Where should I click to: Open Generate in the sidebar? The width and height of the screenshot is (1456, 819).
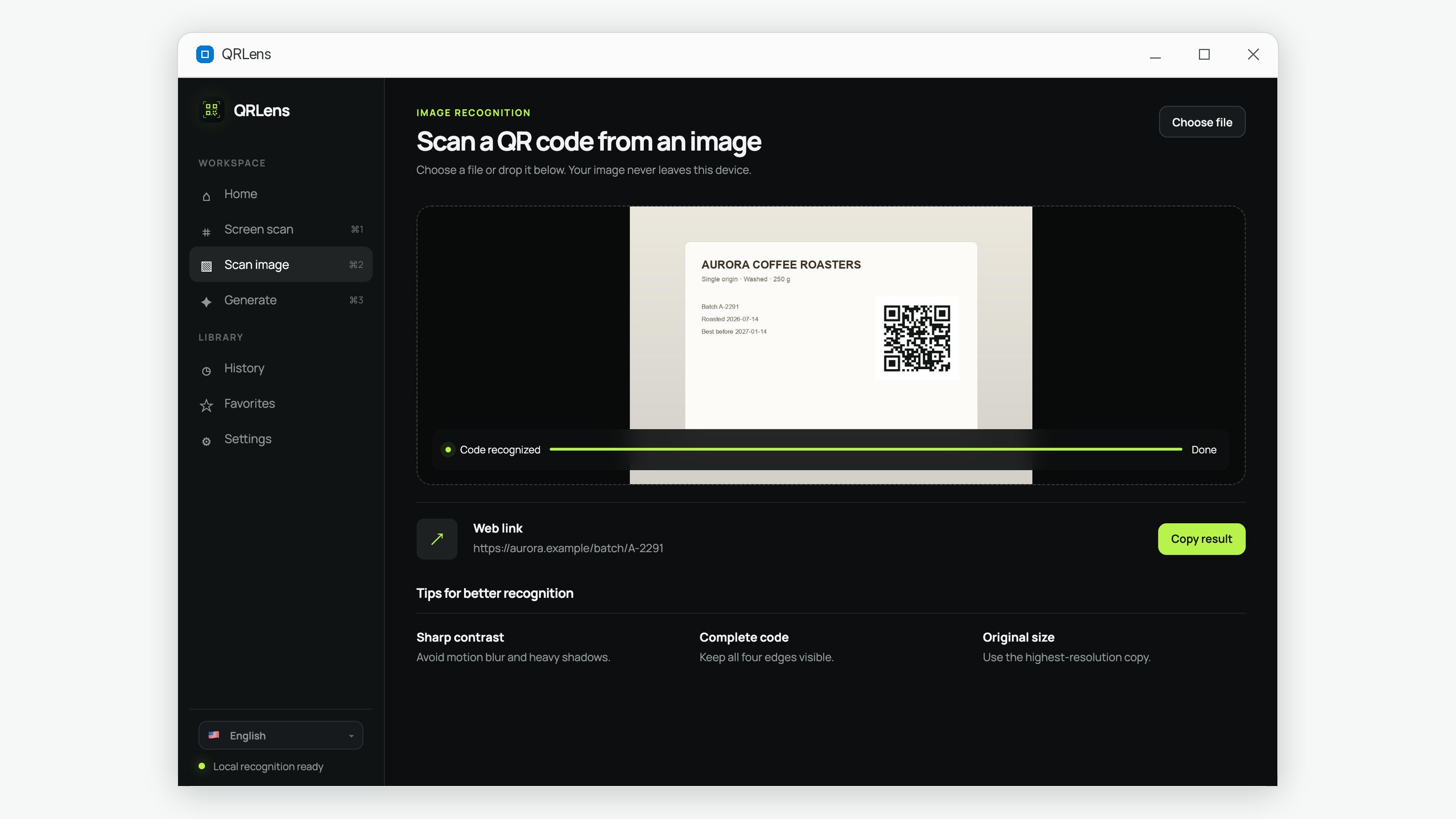[x=281, y=300]
